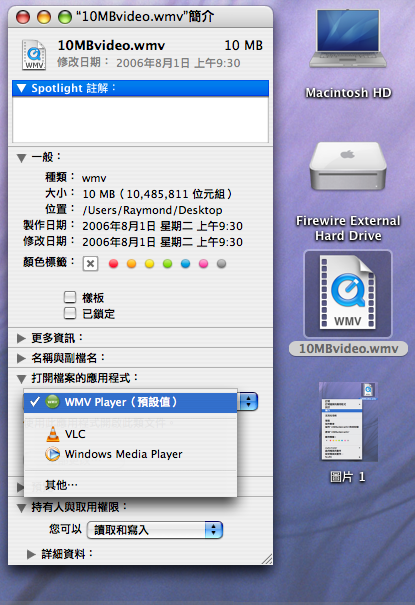The height and width of the screenshot is (605, 415).
Task: Select 其他… to pick another application
Action: tap(130, 485)
